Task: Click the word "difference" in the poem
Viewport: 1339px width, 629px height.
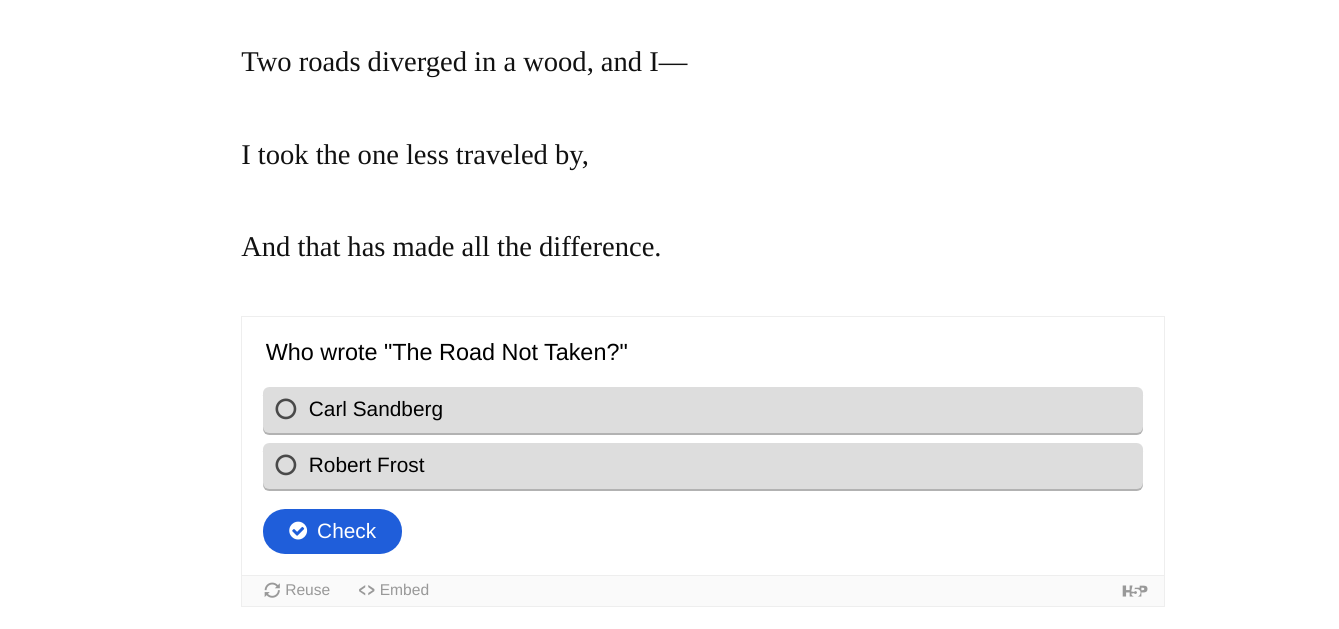Action: coord(599,247)
